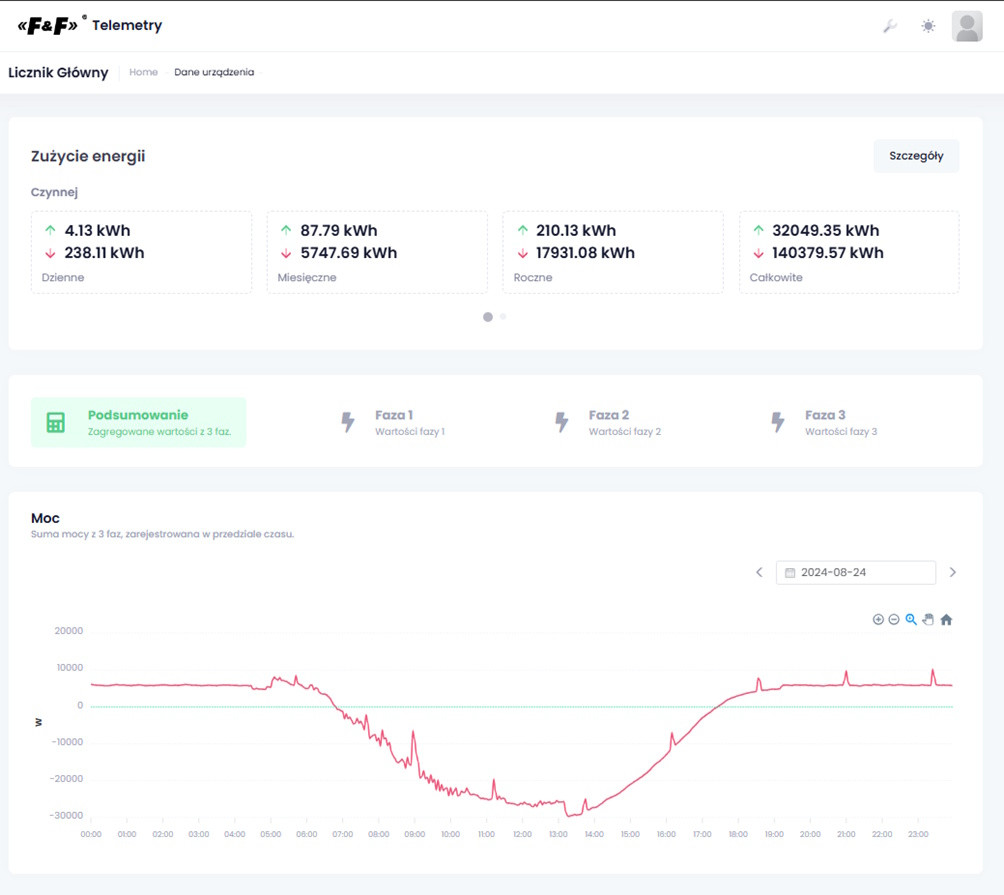Show second energy carousel page dot
This screenshot has width=1004, height=895.
tap(503, 317)
